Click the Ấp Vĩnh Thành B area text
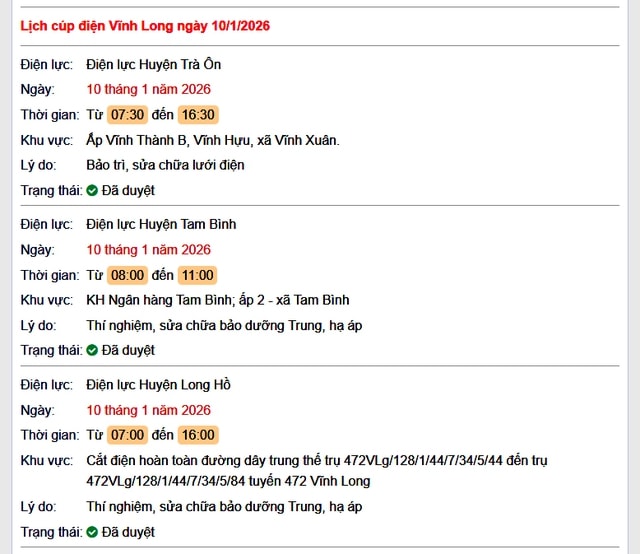Screen dimensions: 640x554 tap(213, 140)
